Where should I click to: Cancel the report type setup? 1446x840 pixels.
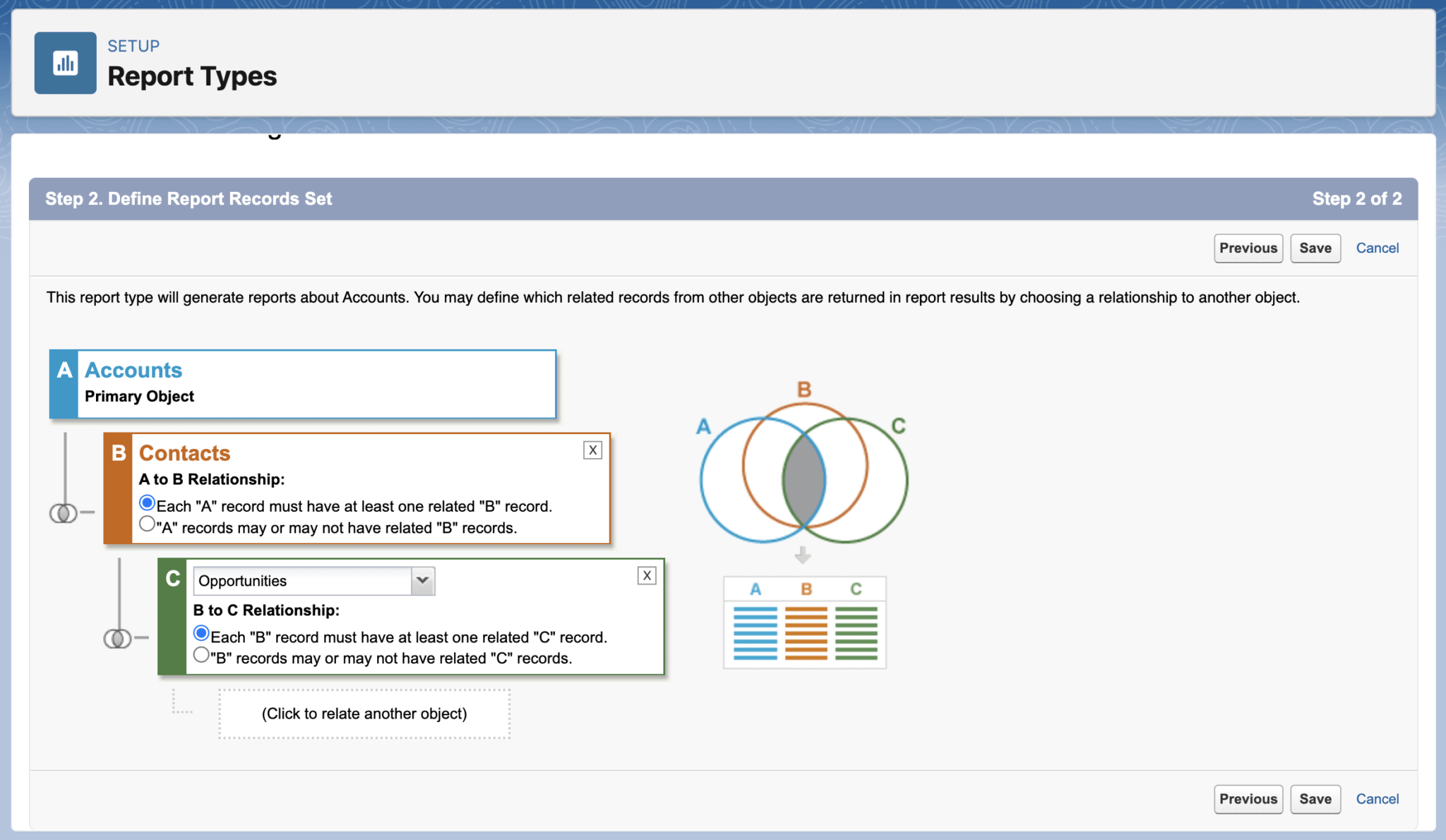(1377, 248)
